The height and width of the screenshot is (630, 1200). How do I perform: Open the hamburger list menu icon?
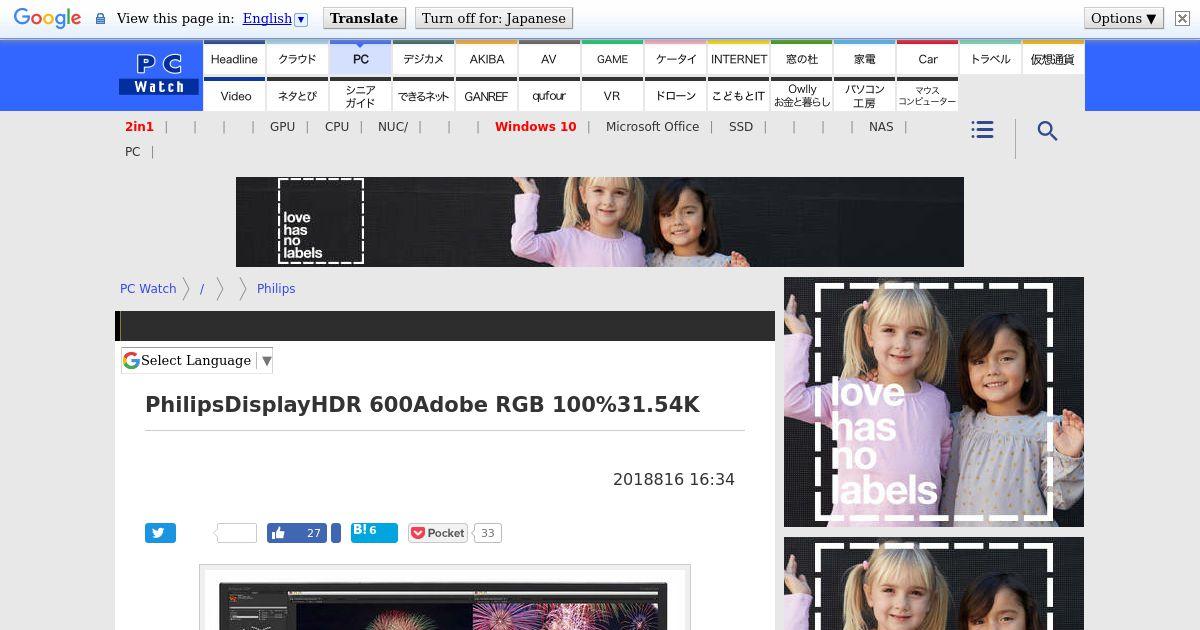[x=982, y=130]
